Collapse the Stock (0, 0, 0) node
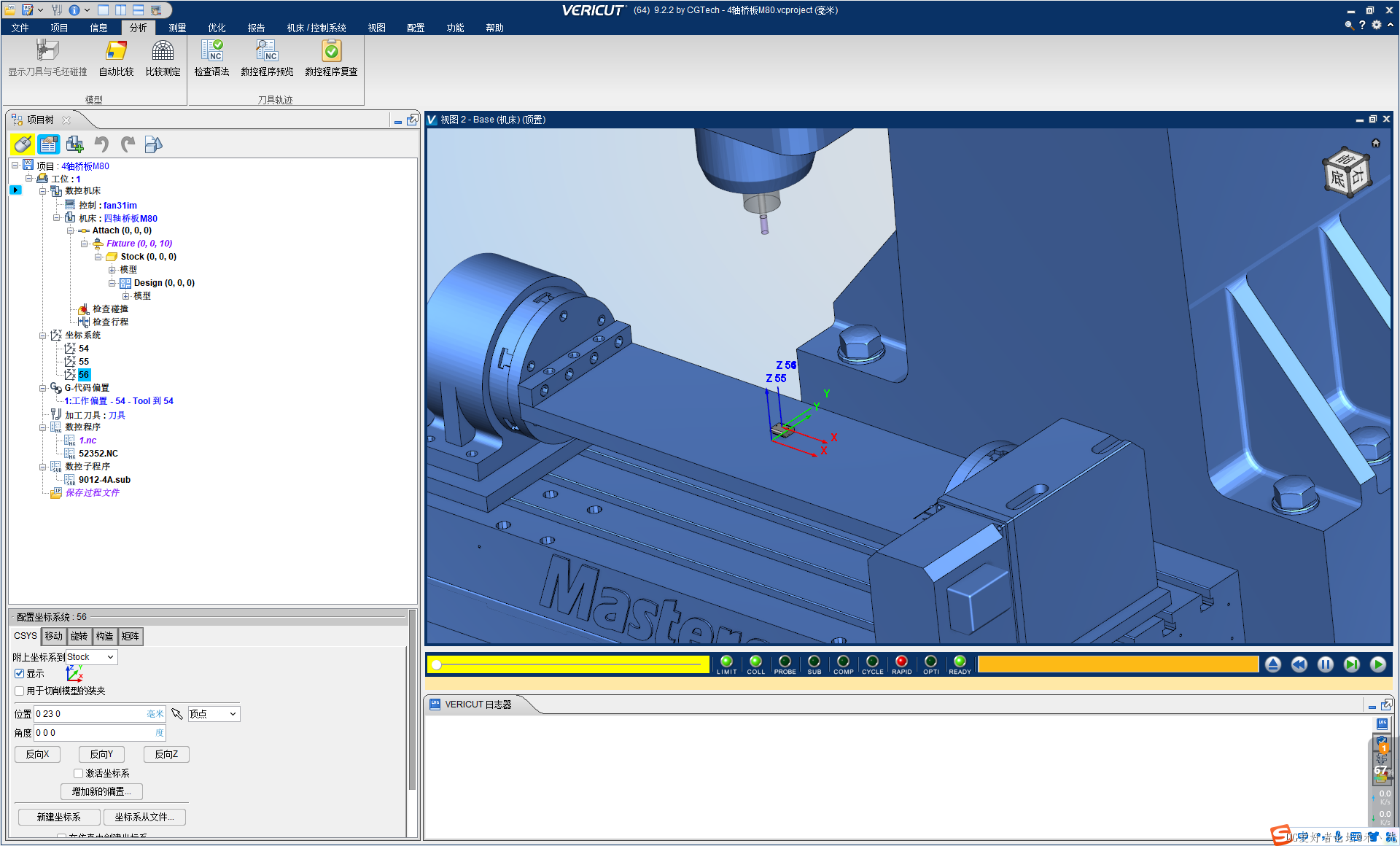This screenshot has width=1400, height=846. coord(98,257)
